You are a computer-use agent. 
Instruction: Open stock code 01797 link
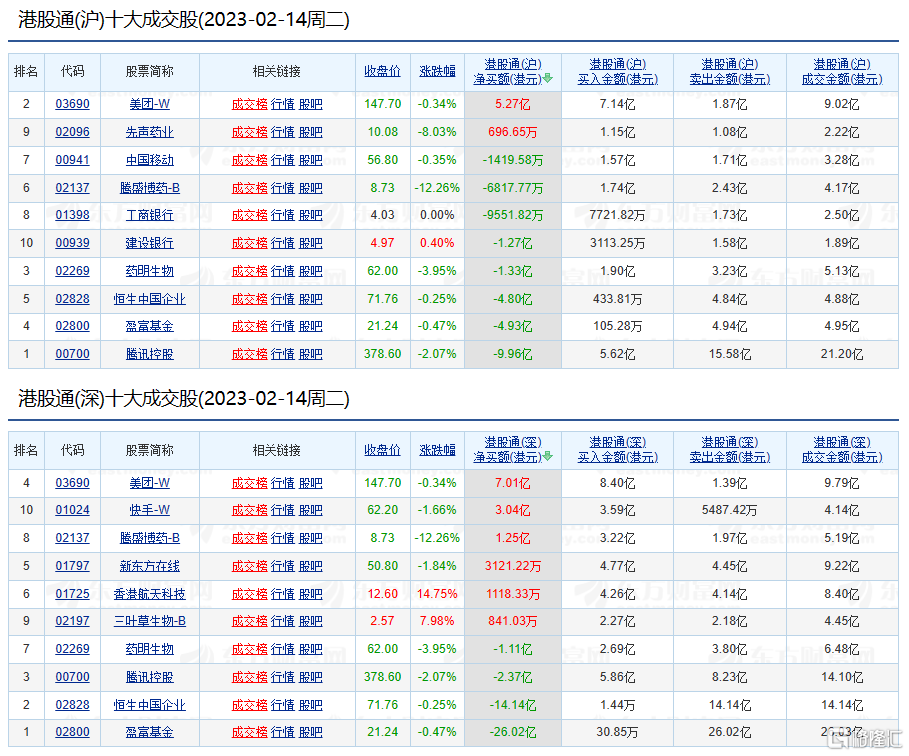pyautogui.click(x=72, y=566)
